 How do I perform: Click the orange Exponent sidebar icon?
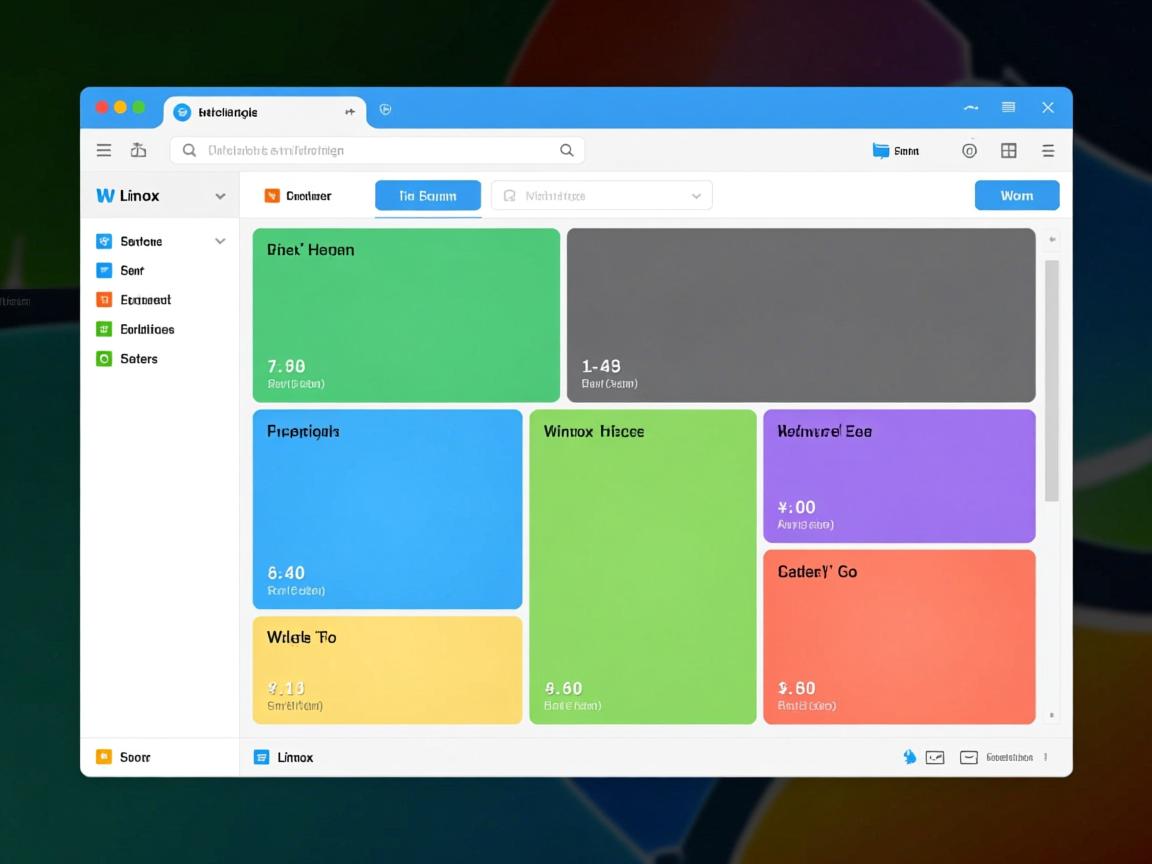[x=104, y=300]
